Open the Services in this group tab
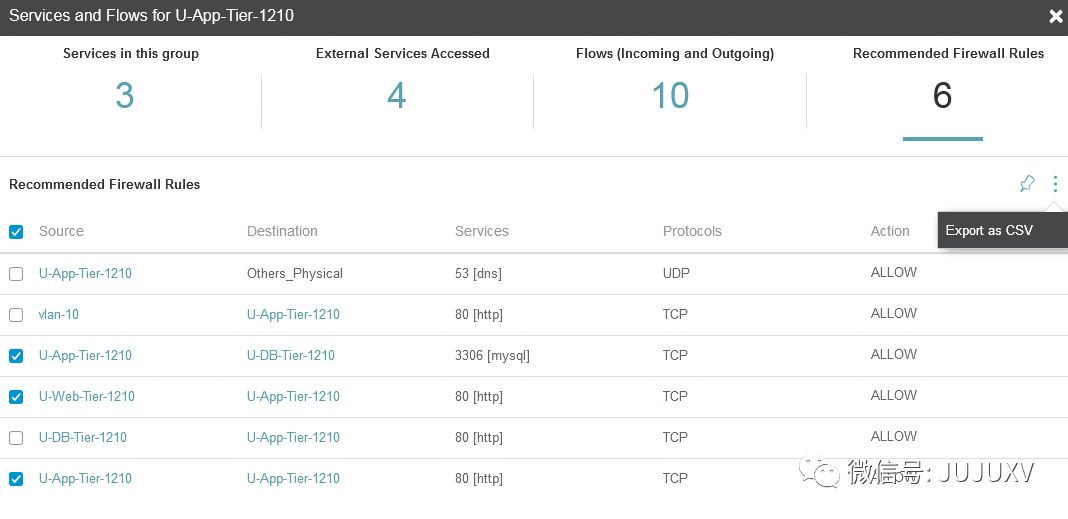 130,78
